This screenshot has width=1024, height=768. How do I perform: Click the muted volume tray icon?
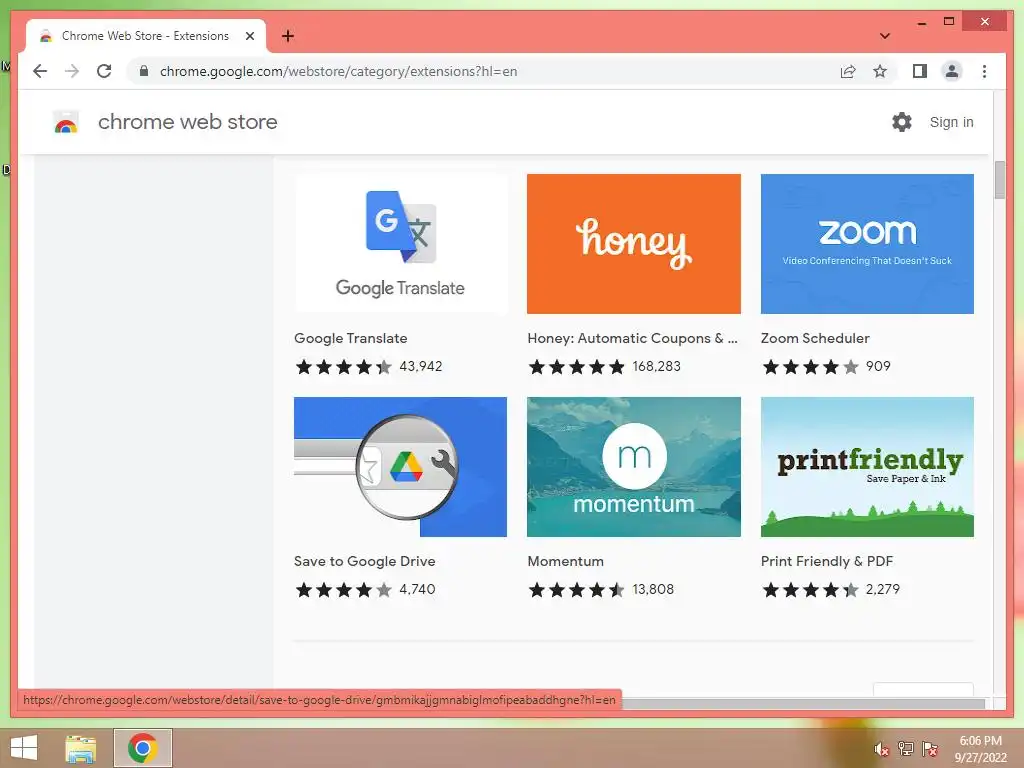[882, 749]
